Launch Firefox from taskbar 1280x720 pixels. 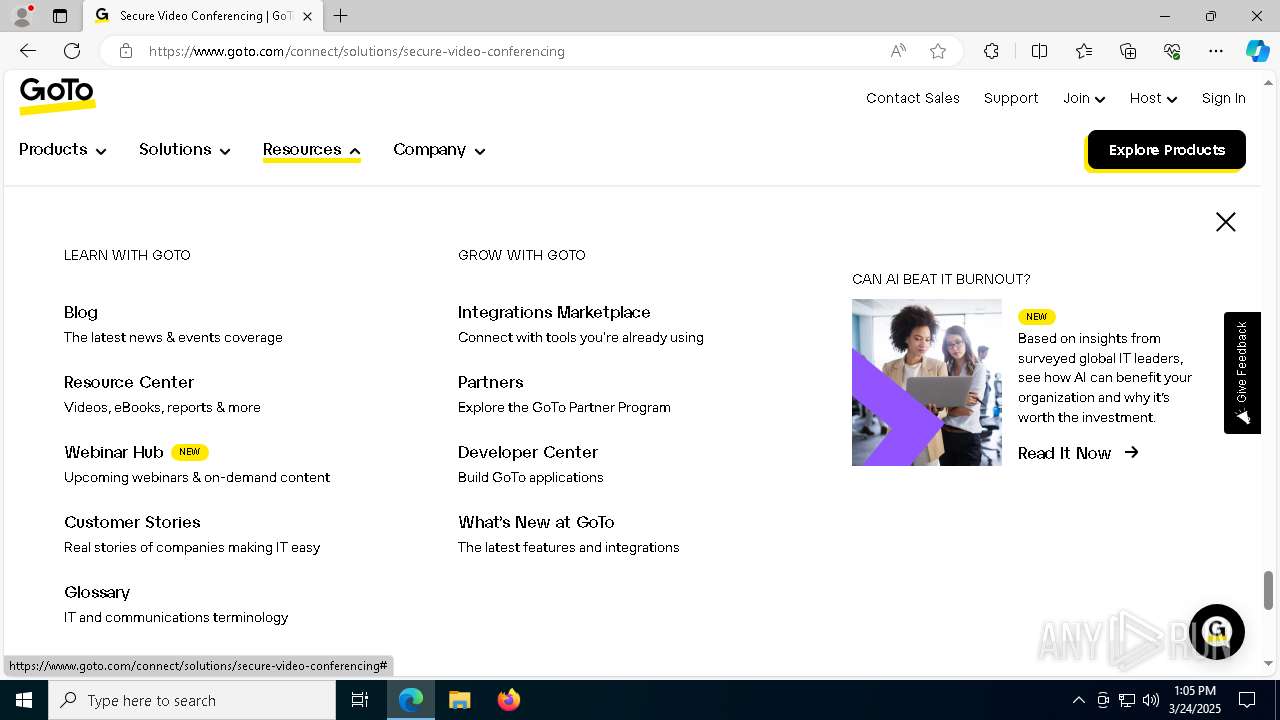[x=509, y=700]
